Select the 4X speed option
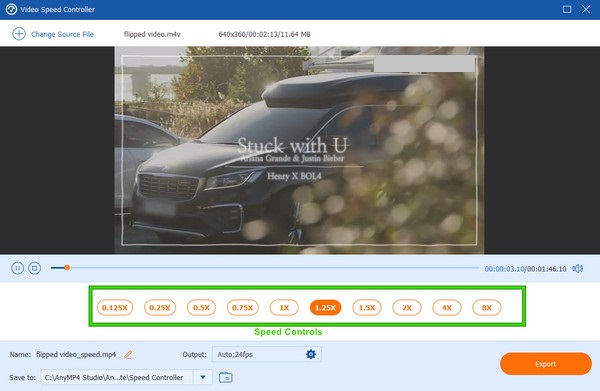This screenshot has width=600, height=391. 447,308
